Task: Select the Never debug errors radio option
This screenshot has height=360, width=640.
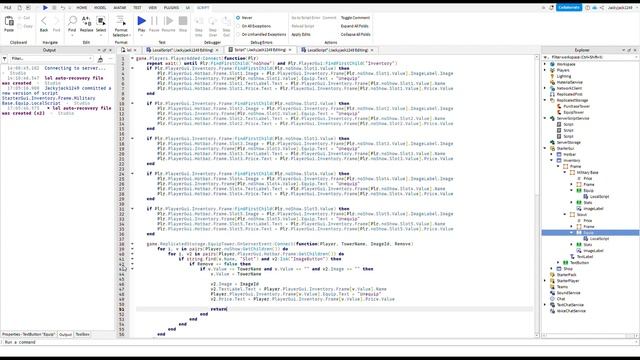Action: (238, 18)
